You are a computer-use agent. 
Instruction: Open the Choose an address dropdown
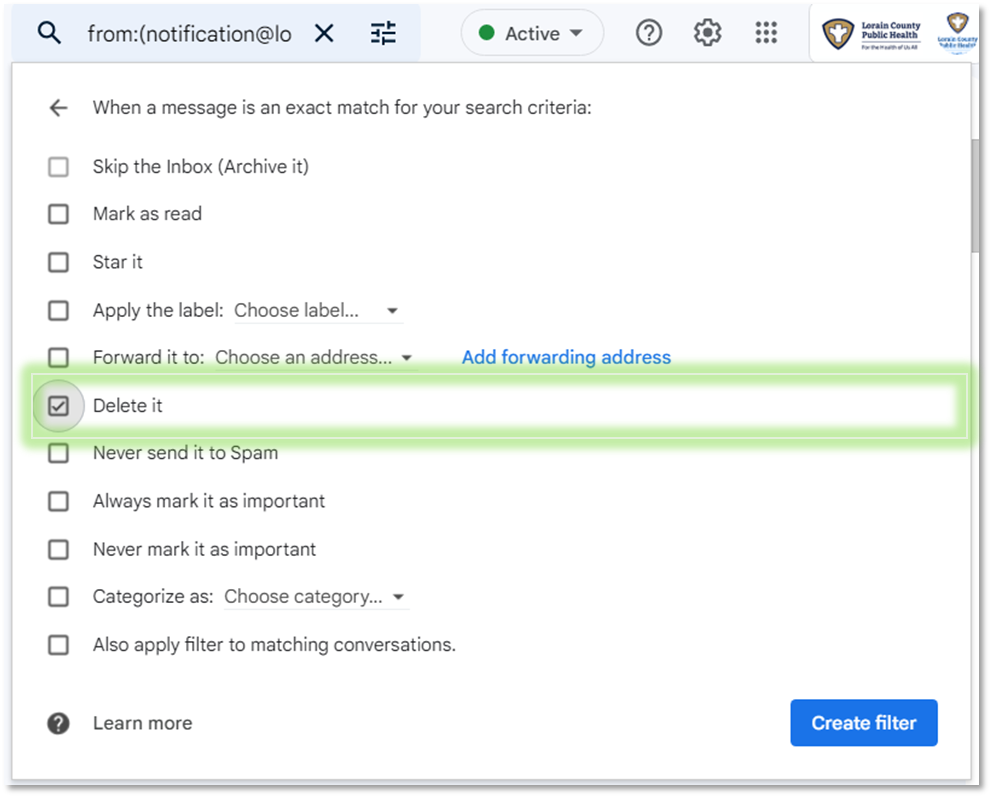tap(313, 358)
